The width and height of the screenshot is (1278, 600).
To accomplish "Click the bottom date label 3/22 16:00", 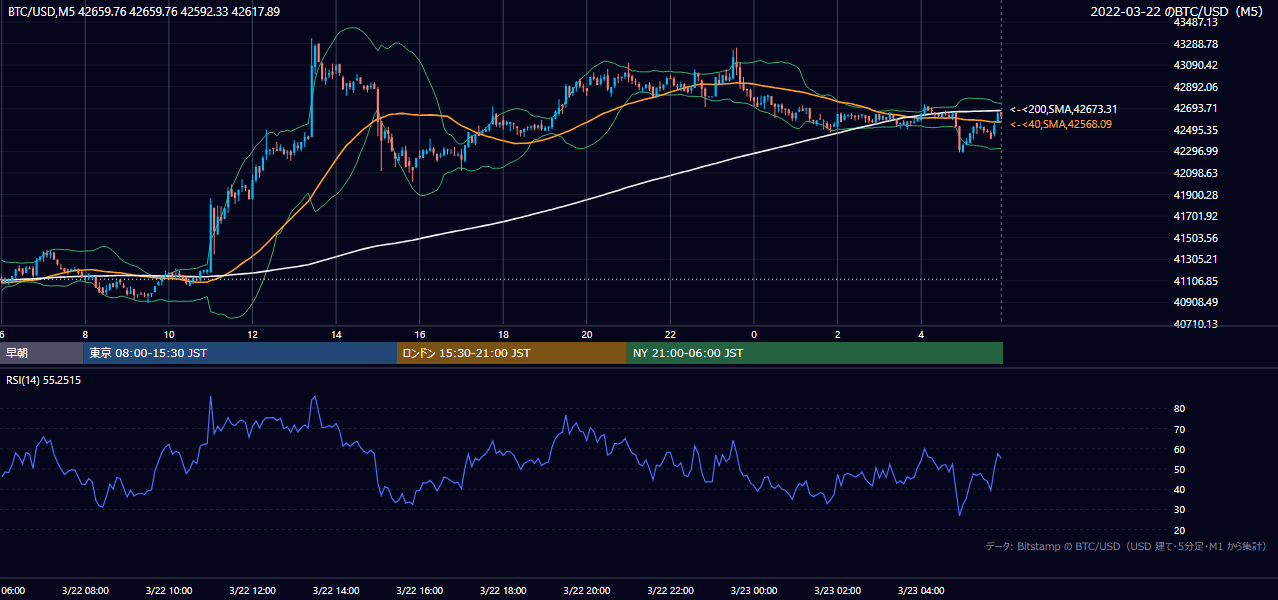I will click(x=420, y=591).
